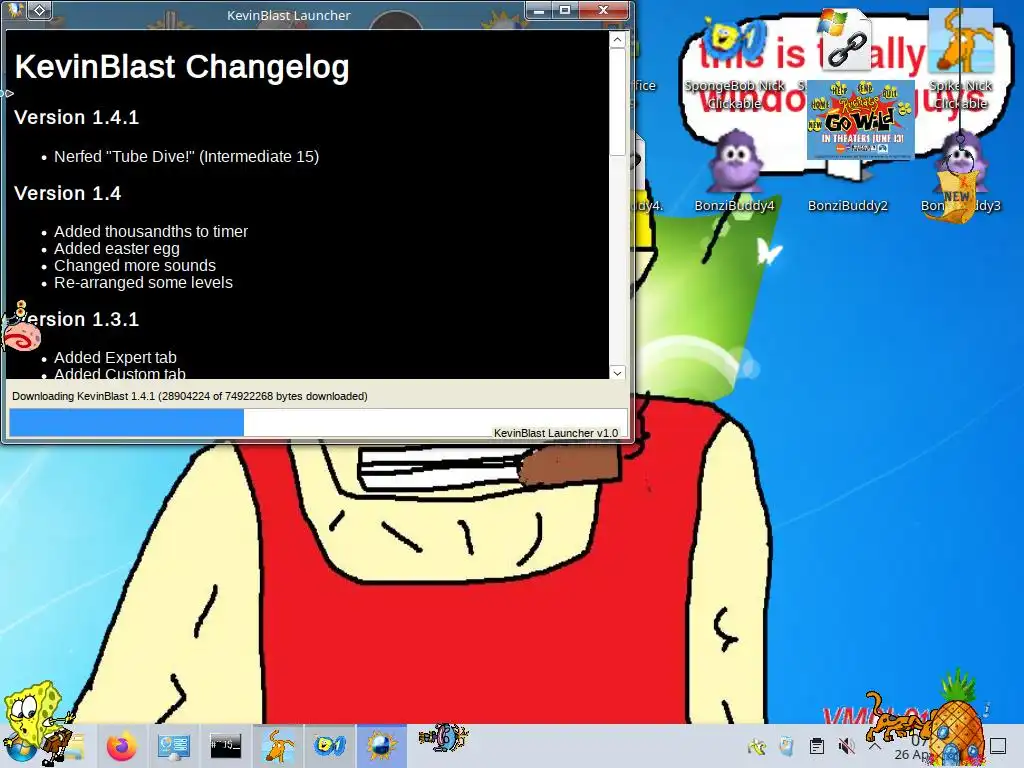This screenshot has width=1024, height=768.
Task: Launch BonziBuddy3 desktop icon
Action: pos(960,171)
